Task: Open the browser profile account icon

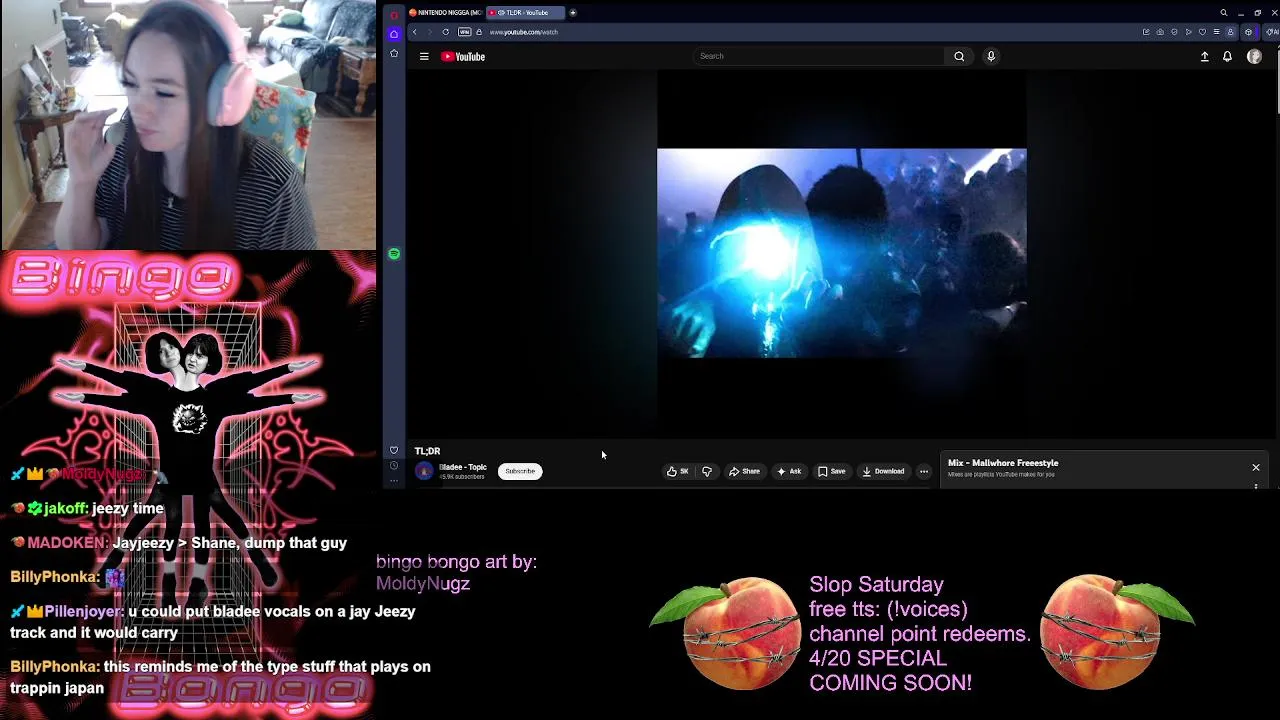Action: [1230, 32]
